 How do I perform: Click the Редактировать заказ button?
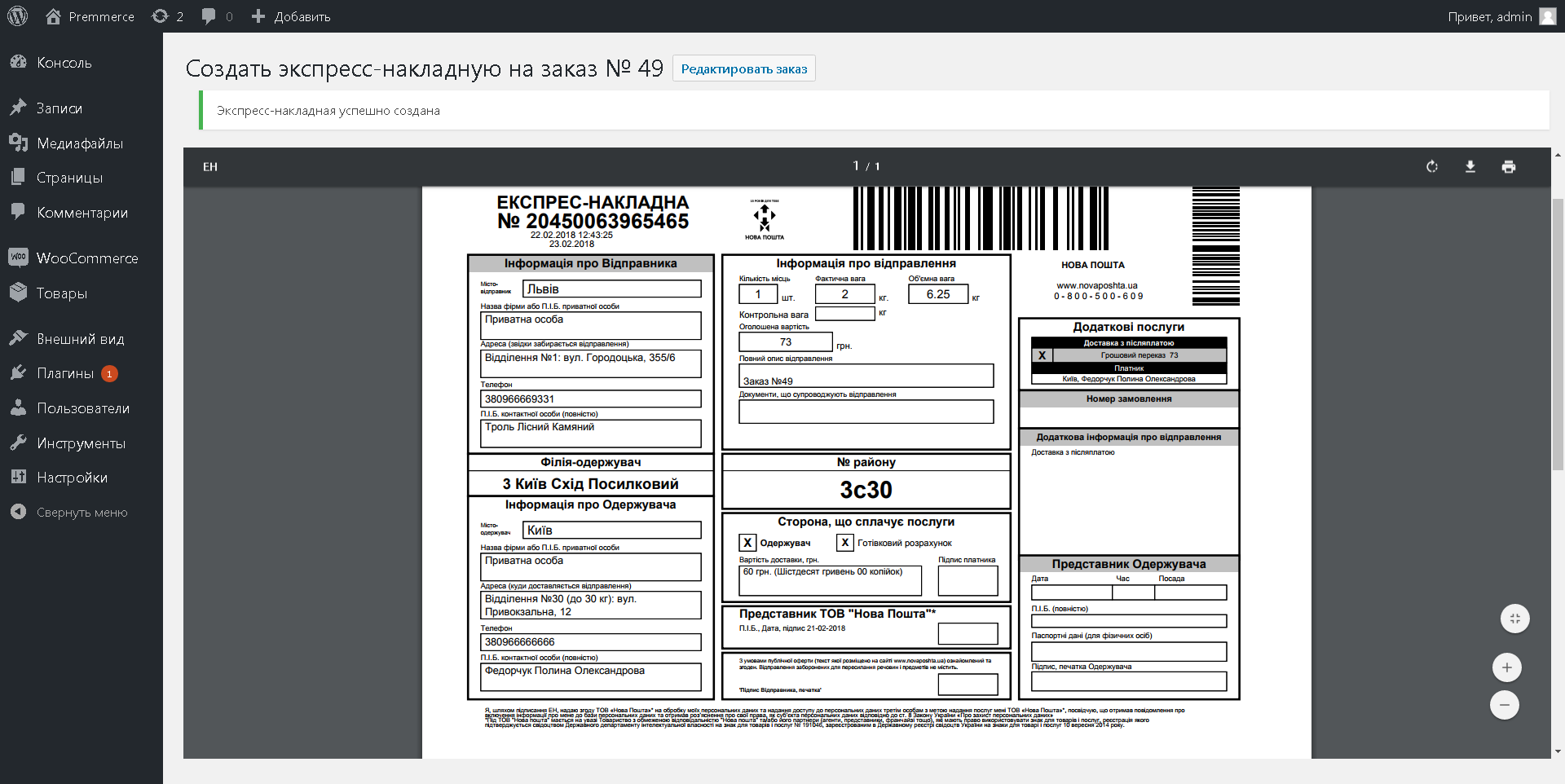click(x=744, y=68)
